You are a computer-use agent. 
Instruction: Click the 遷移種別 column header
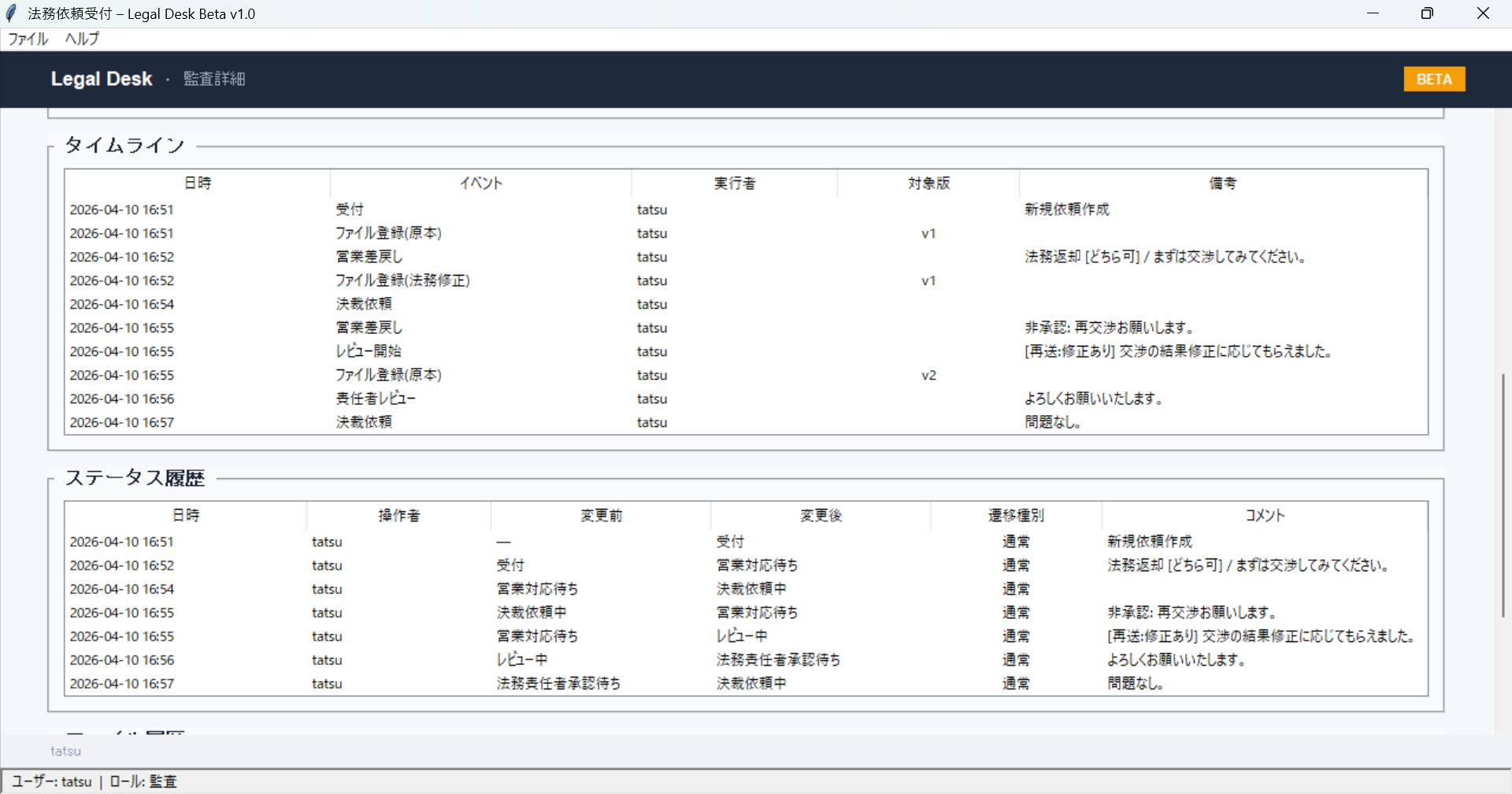pyautogui.click(x=1016, y=516)
